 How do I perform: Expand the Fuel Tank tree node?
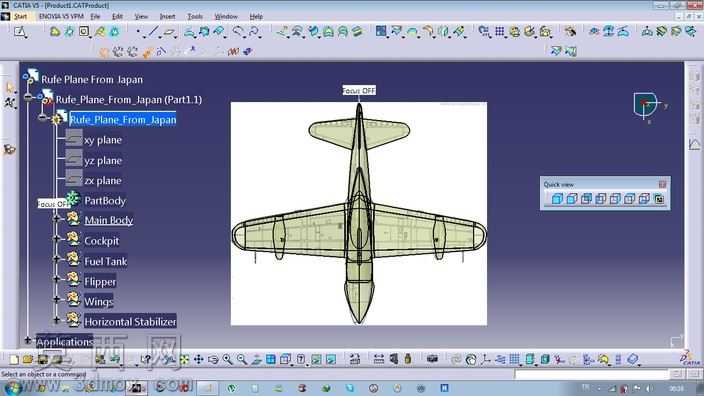[x=57, y=259]
